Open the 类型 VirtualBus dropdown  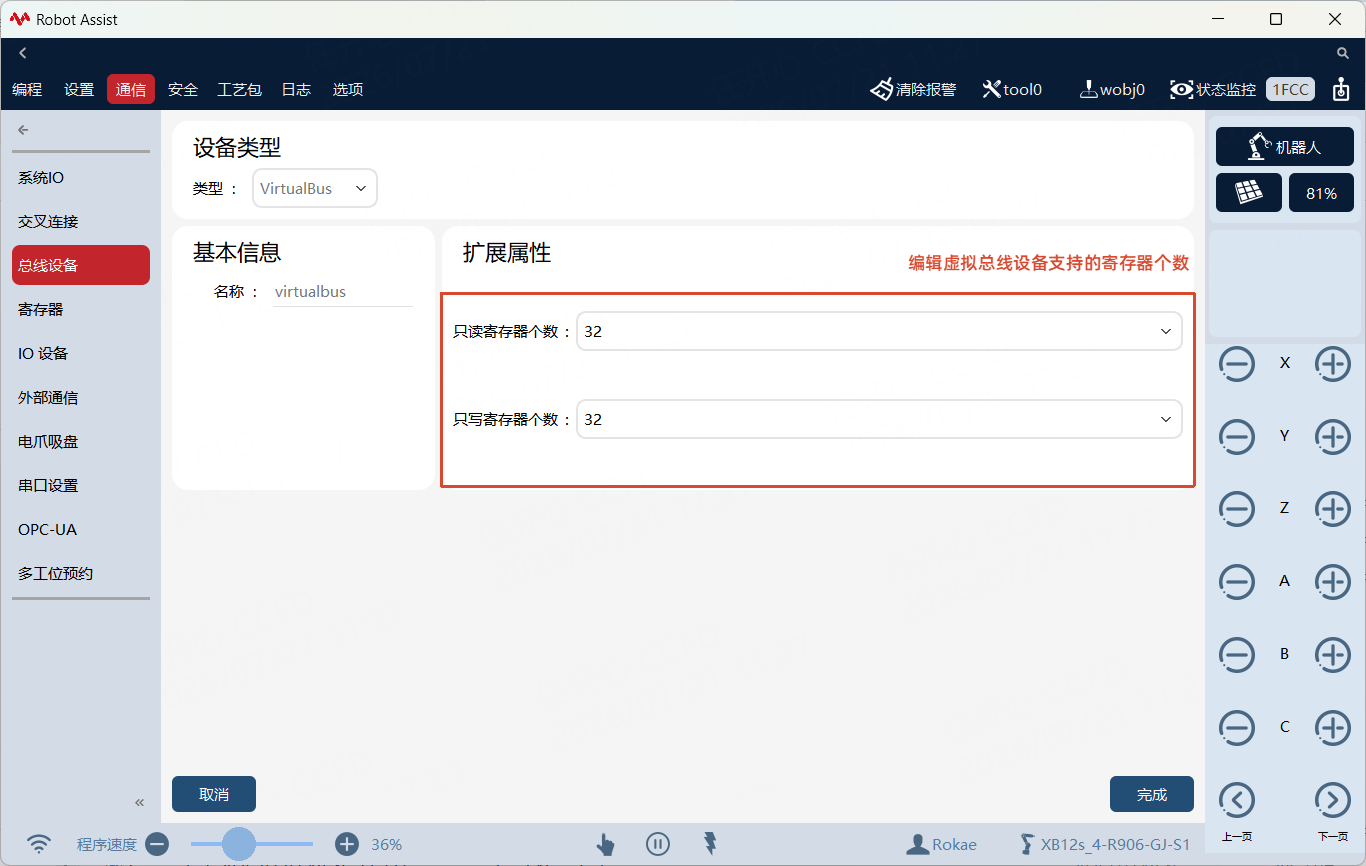pos(315,188)
